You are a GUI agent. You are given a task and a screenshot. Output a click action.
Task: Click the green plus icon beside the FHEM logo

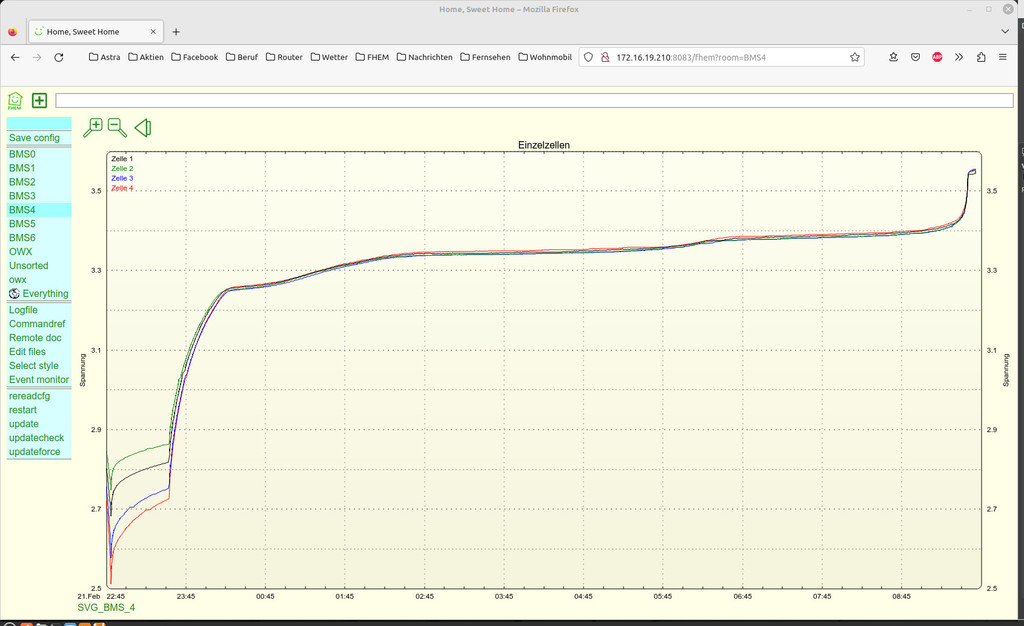tap(39, 101)
